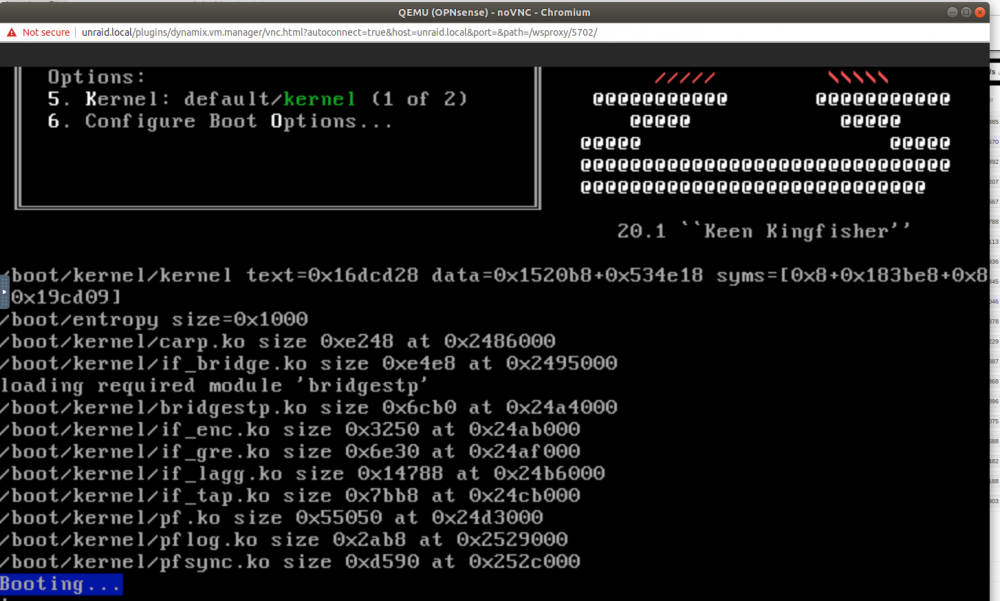Select '6. Configure Boot Options...' menu line
Image resolution: width=1000 pixels, height=601 pixels.
(x=220, y=121)
